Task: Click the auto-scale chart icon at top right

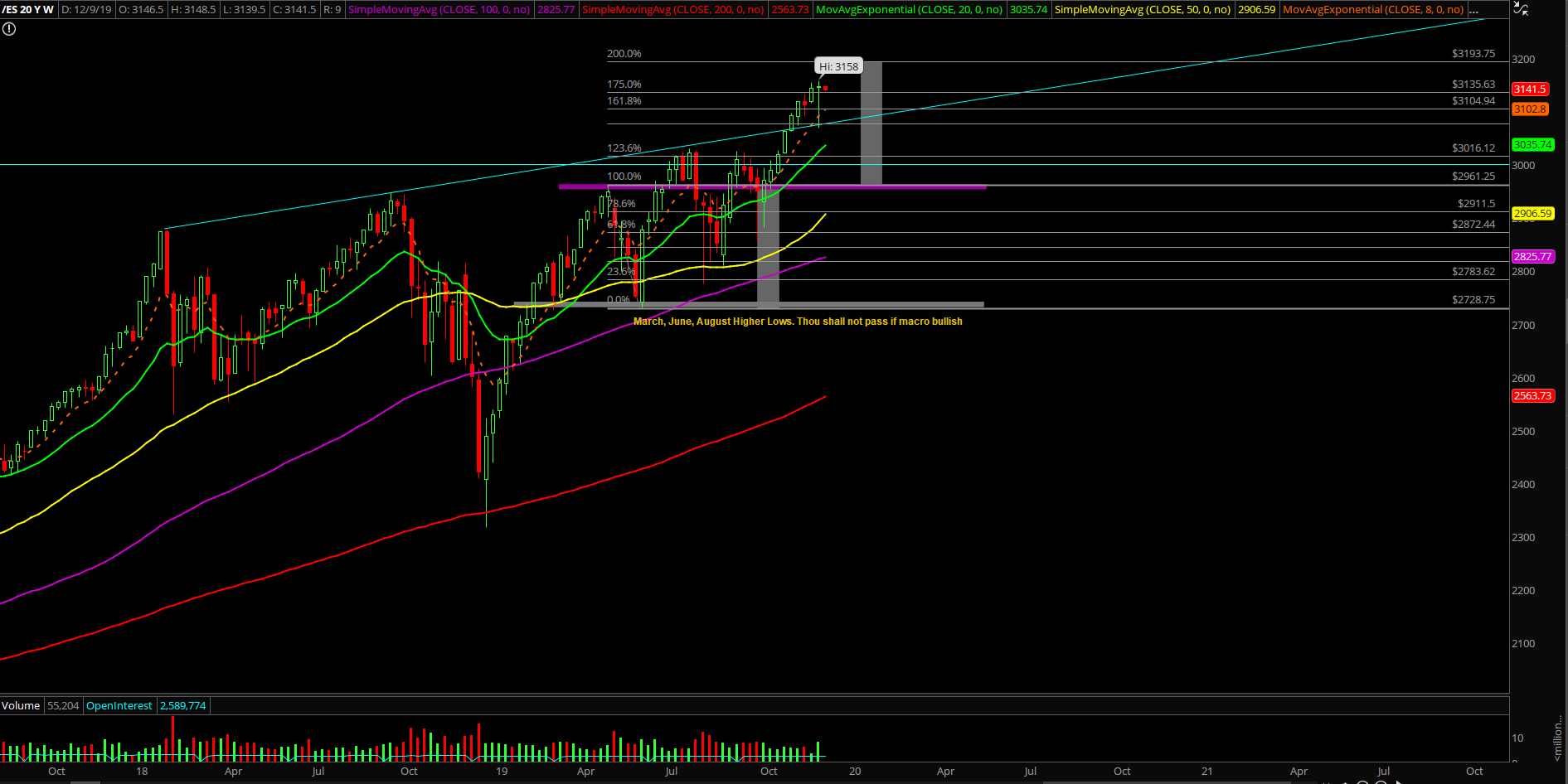Action: 1521,9
